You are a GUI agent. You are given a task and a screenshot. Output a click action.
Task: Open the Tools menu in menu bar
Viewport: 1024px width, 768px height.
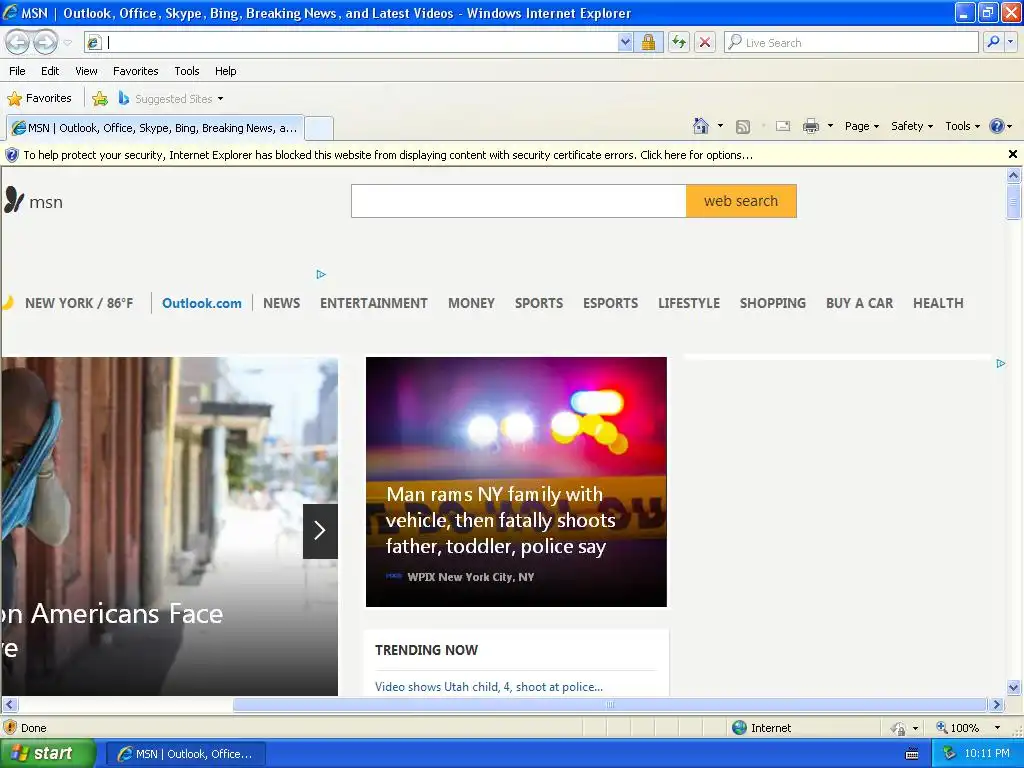pos(187,71)
